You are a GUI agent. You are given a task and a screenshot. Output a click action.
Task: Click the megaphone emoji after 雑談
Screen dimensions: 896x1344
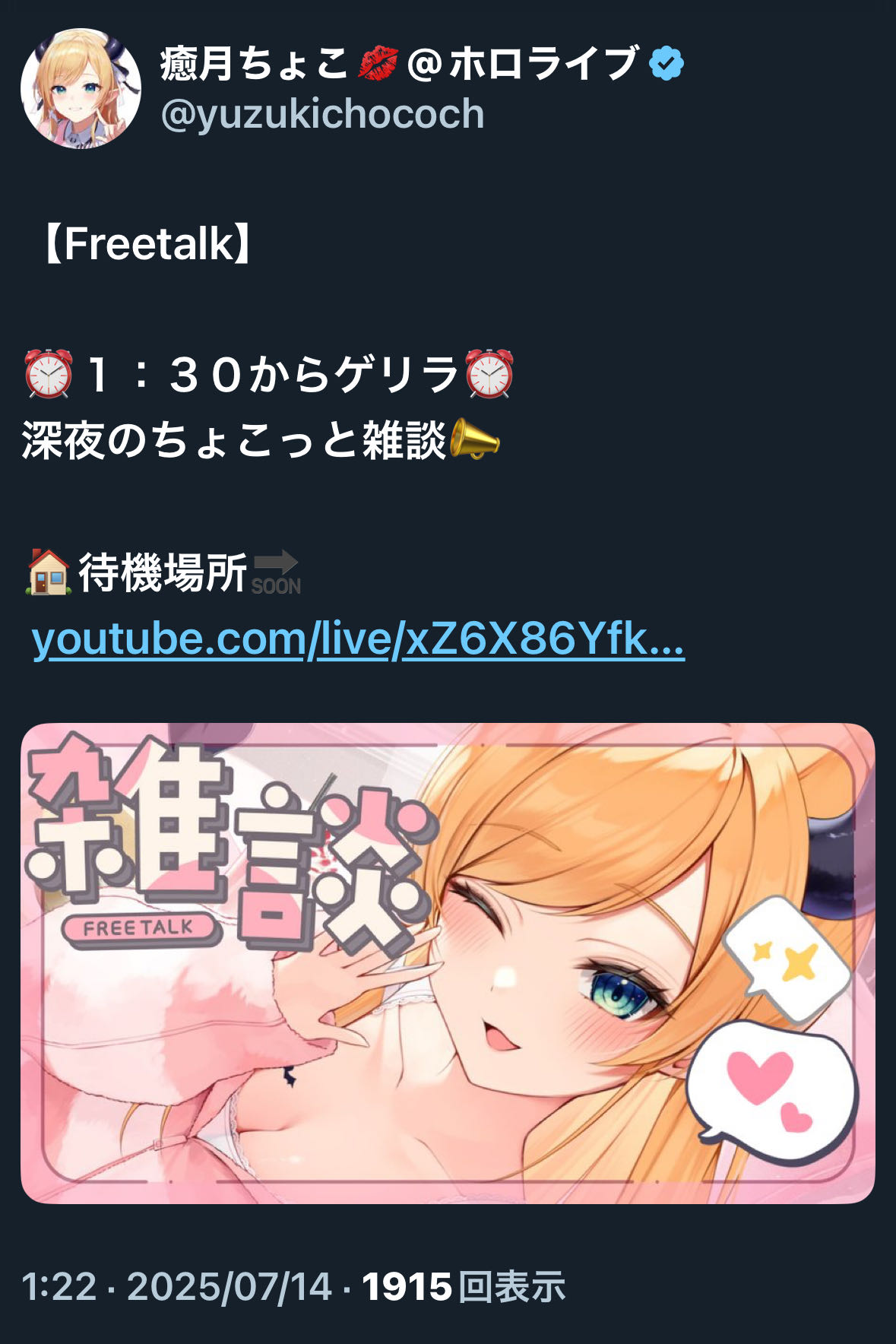[x=474, y=439]
